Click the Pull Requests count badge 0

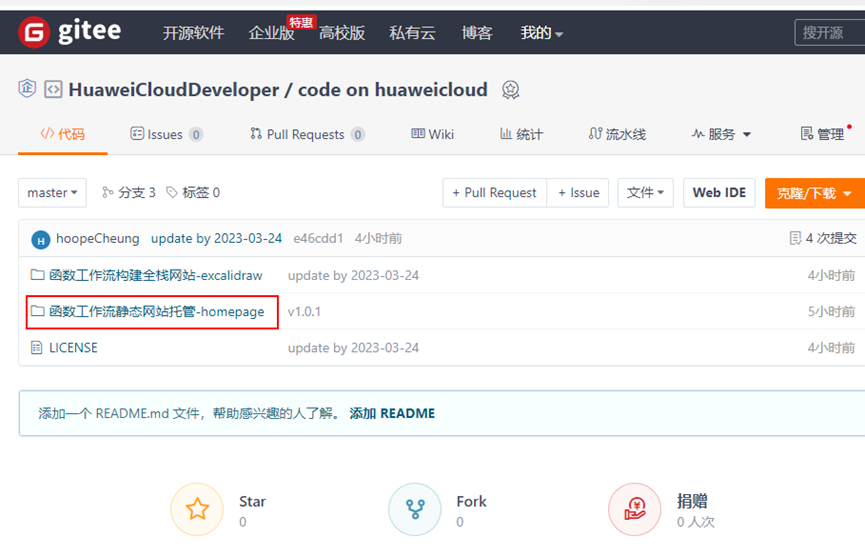tap(357, 135)
